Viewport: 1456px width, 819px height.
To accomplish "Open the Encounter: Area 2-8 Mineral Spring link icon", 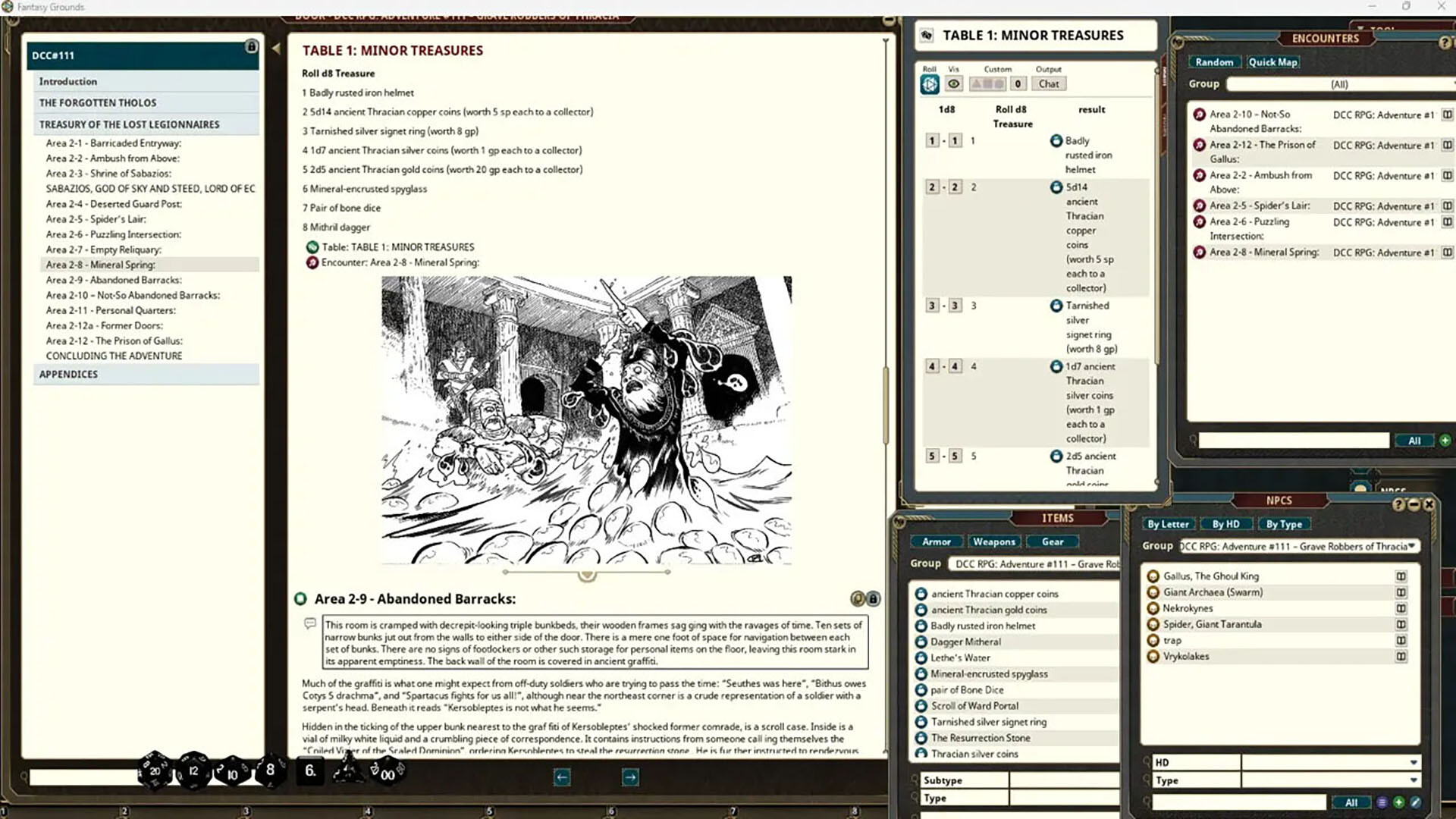I will [x=312, y=262].
